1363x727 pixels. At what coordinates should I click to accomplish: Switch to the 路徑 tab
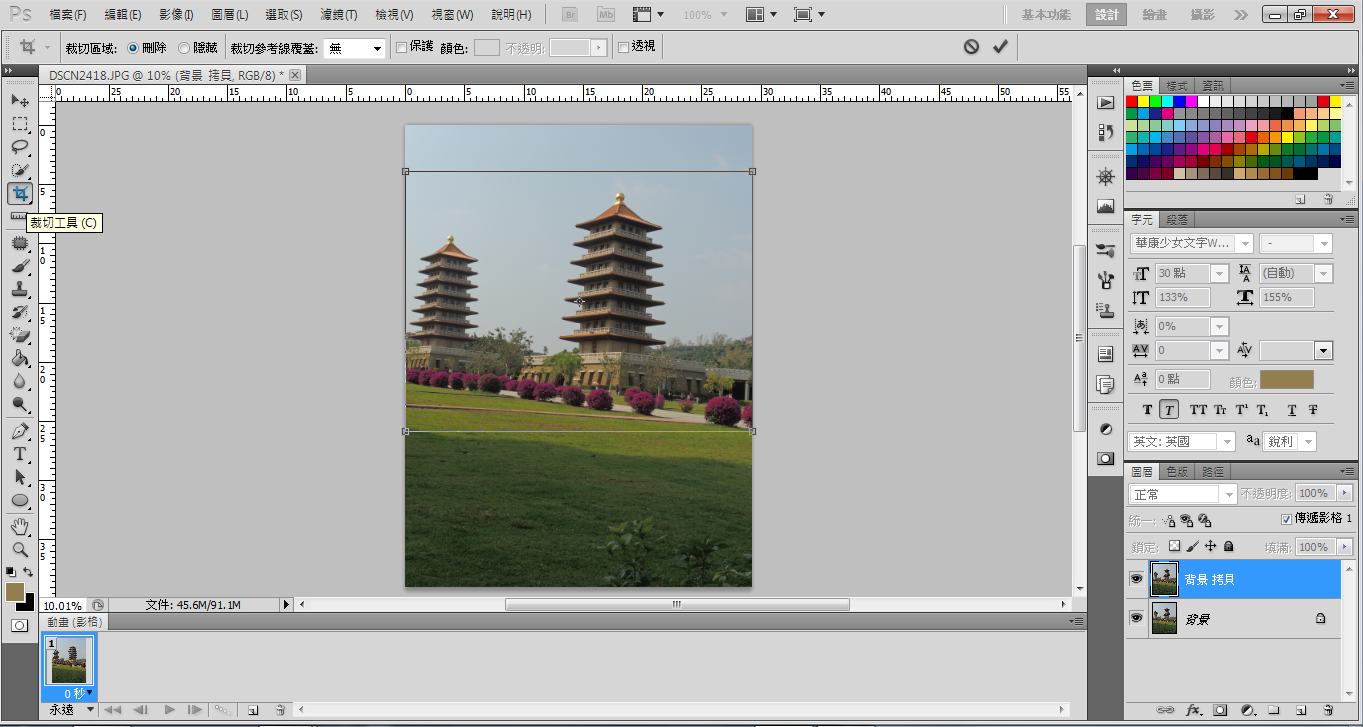(1212, 471)
